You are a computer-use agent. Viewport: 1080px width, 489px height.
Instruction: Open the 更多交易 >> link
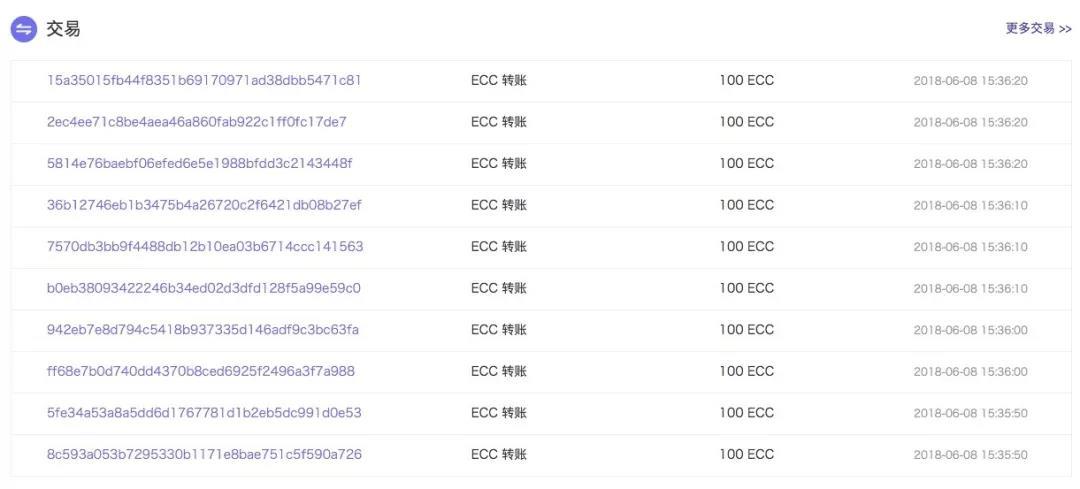point(1038,28)
